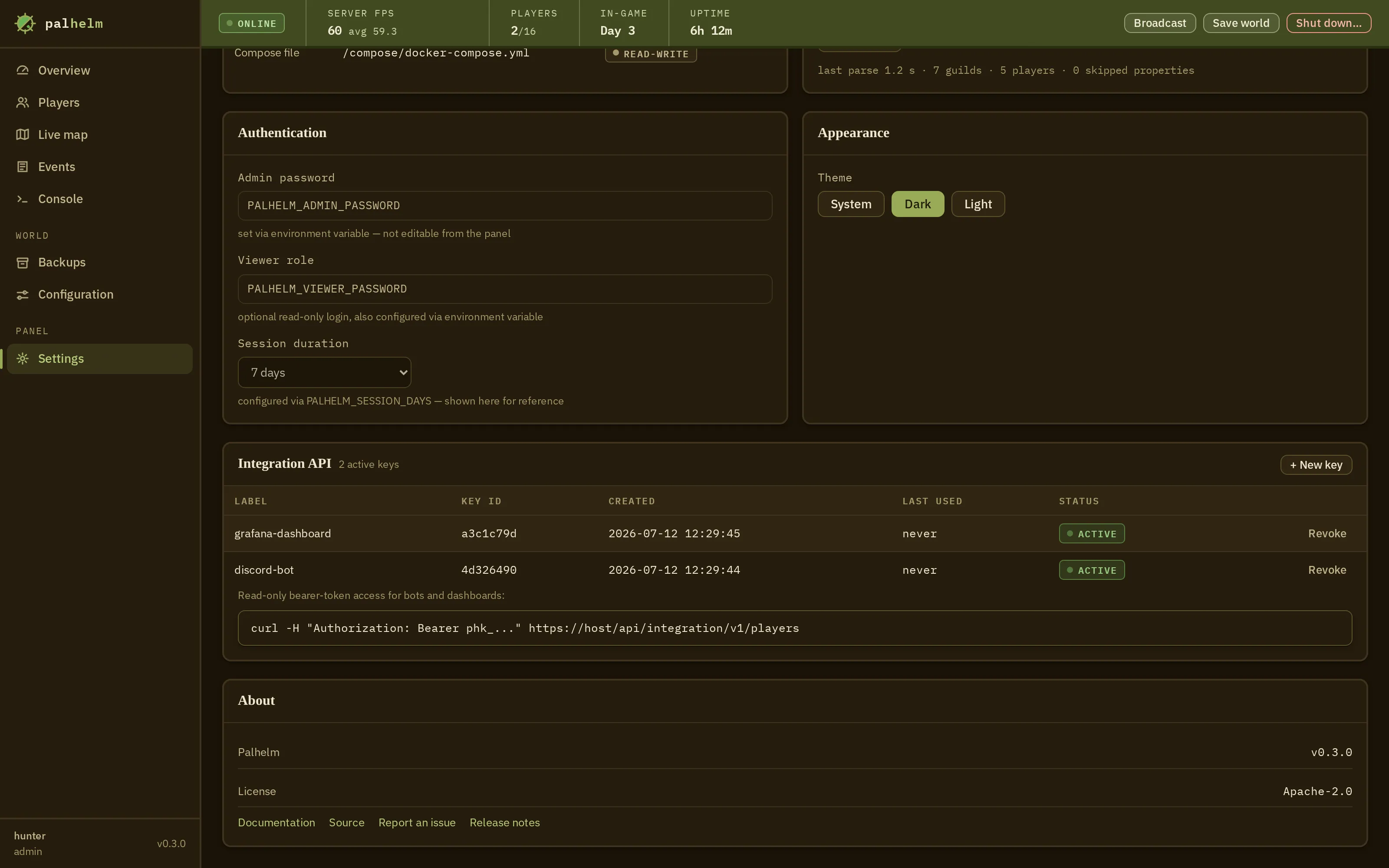Click the hunter username in sidebar
The width and height of the screenshot is (1389, 868).
coord(29,836)
